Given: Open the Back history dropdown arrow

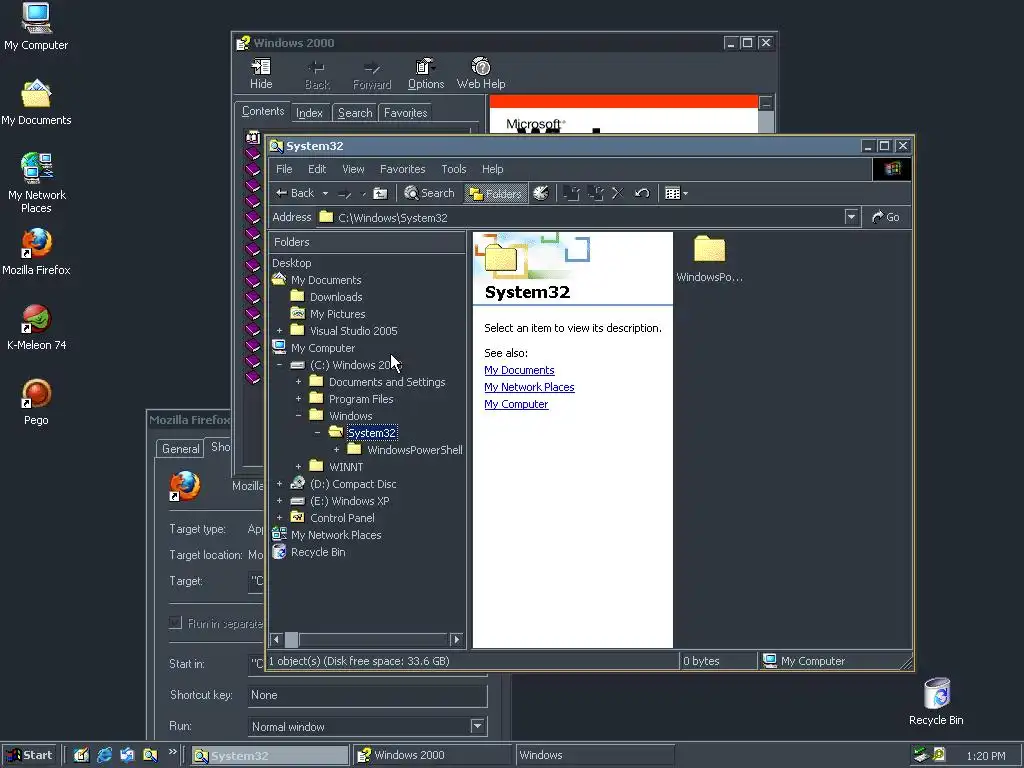Looking at the screenshot, I should [x=325, y=194].
